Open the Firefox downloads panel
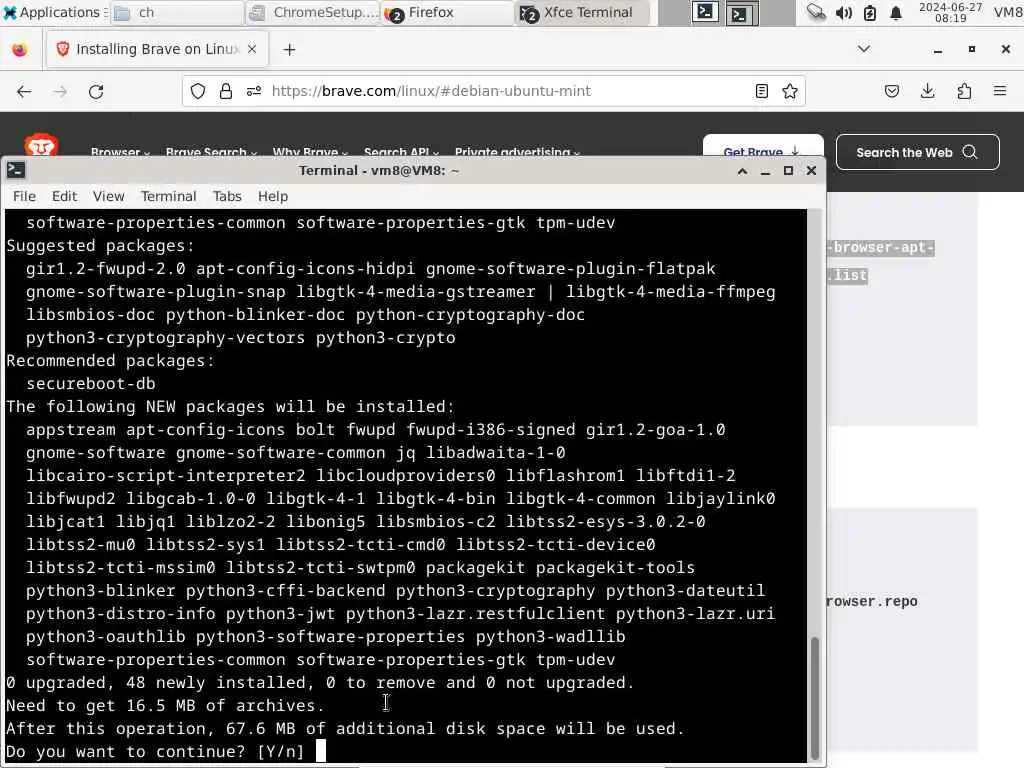This screenshot has height=768, width=1024. pyautogui.click(x=927, y=91)
